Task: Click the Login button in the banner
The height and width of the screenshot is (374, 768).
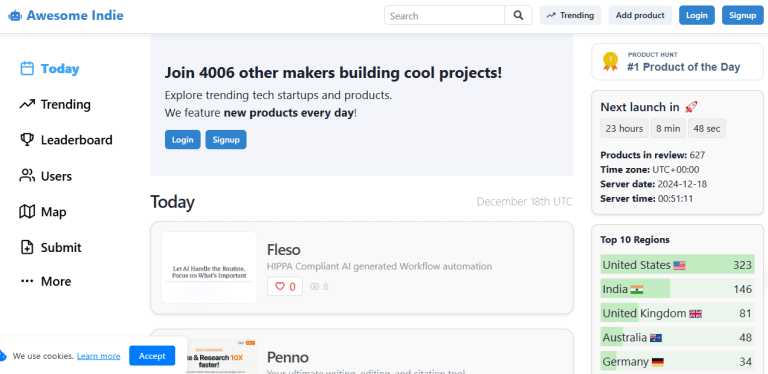Action: pyautogui.click(x=183, y=140)
